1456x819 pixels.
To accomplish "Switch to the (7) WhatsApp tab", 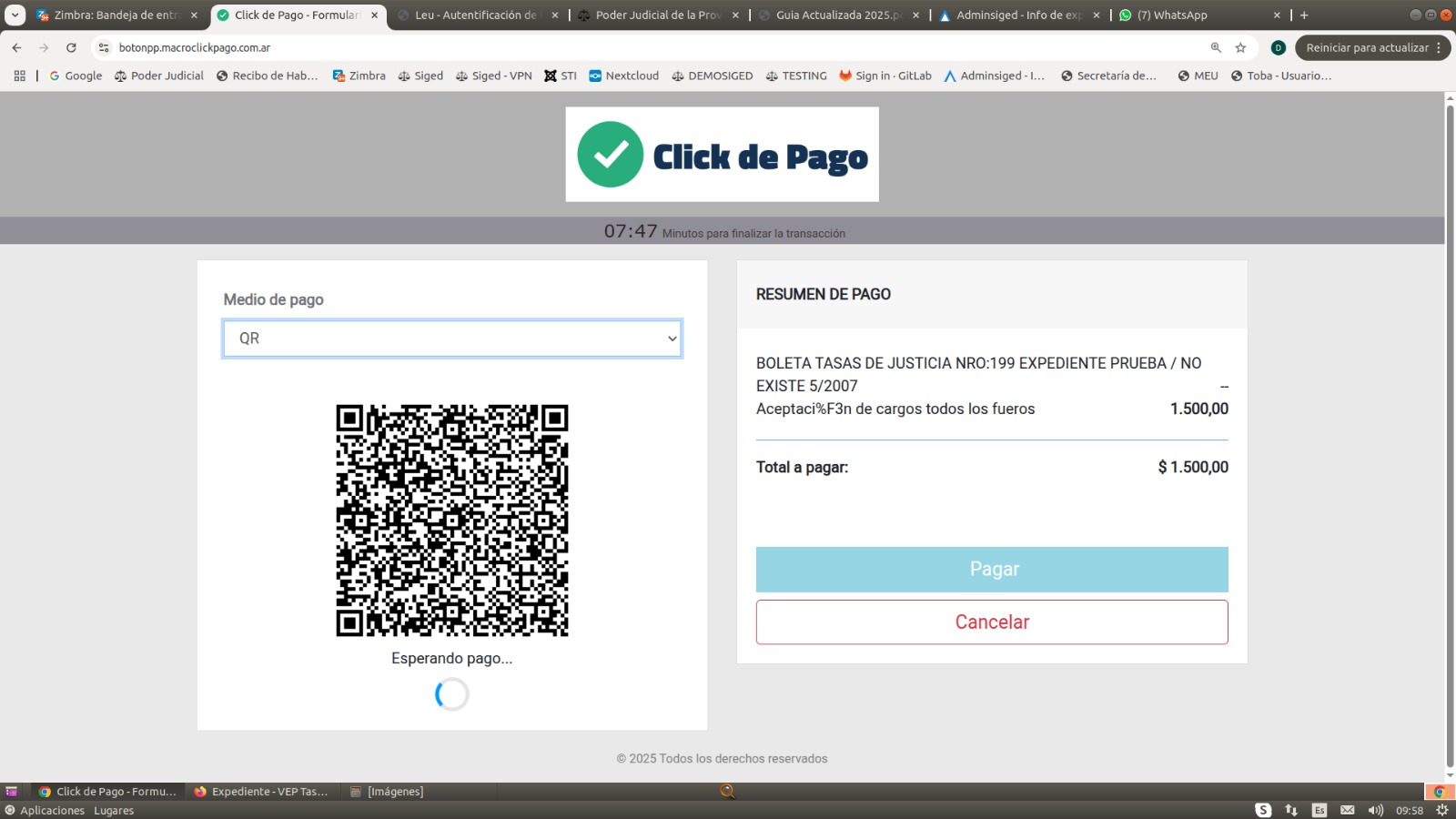I will point(1198,15).
